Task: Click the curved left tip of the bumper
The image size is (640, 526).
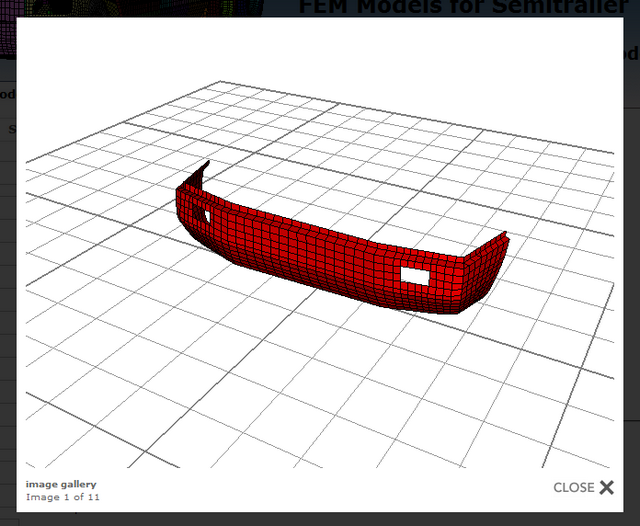Action: tap(203, 167)
